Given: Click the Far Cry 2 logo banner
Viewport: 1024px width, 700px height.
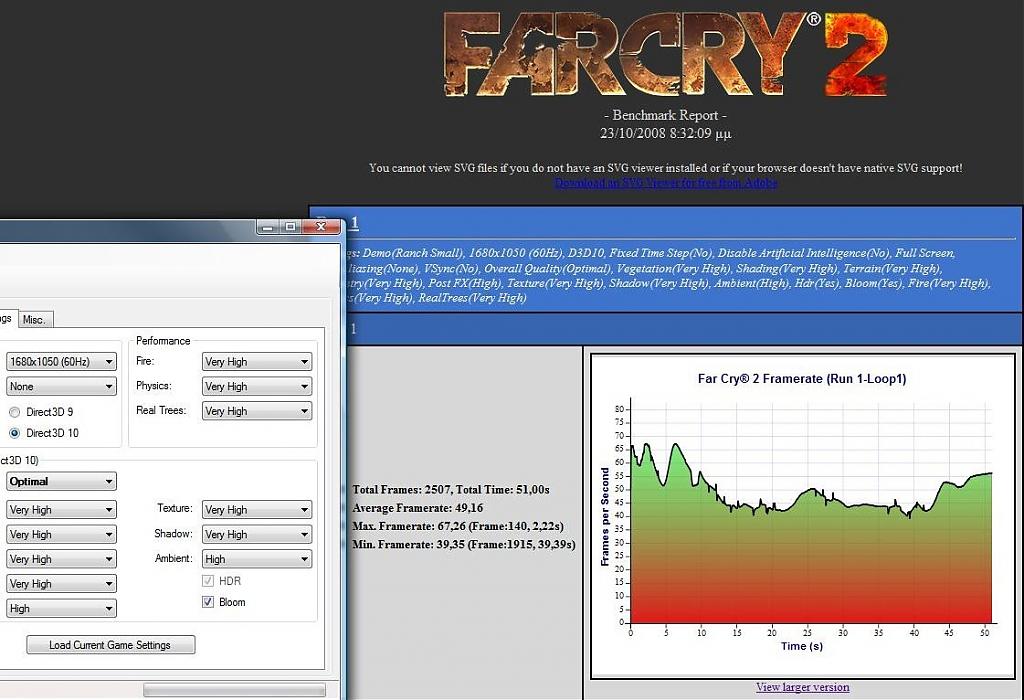Looking at the screenshot, I should click(665, 55).
